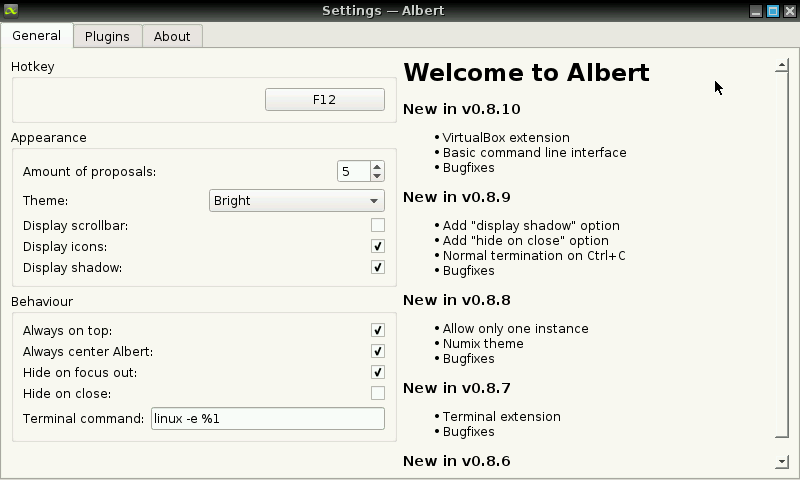Click the 'Hotkey' group label
This screenshot has height=480, width=800.
pos(33,67)
